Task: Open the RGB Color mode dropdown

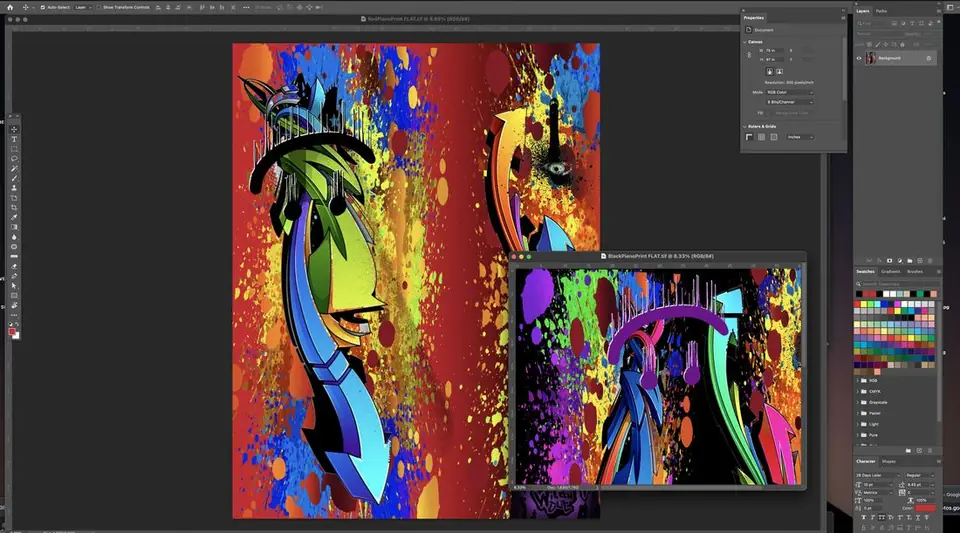Action: pyautogui.click(x=790, y=92)
